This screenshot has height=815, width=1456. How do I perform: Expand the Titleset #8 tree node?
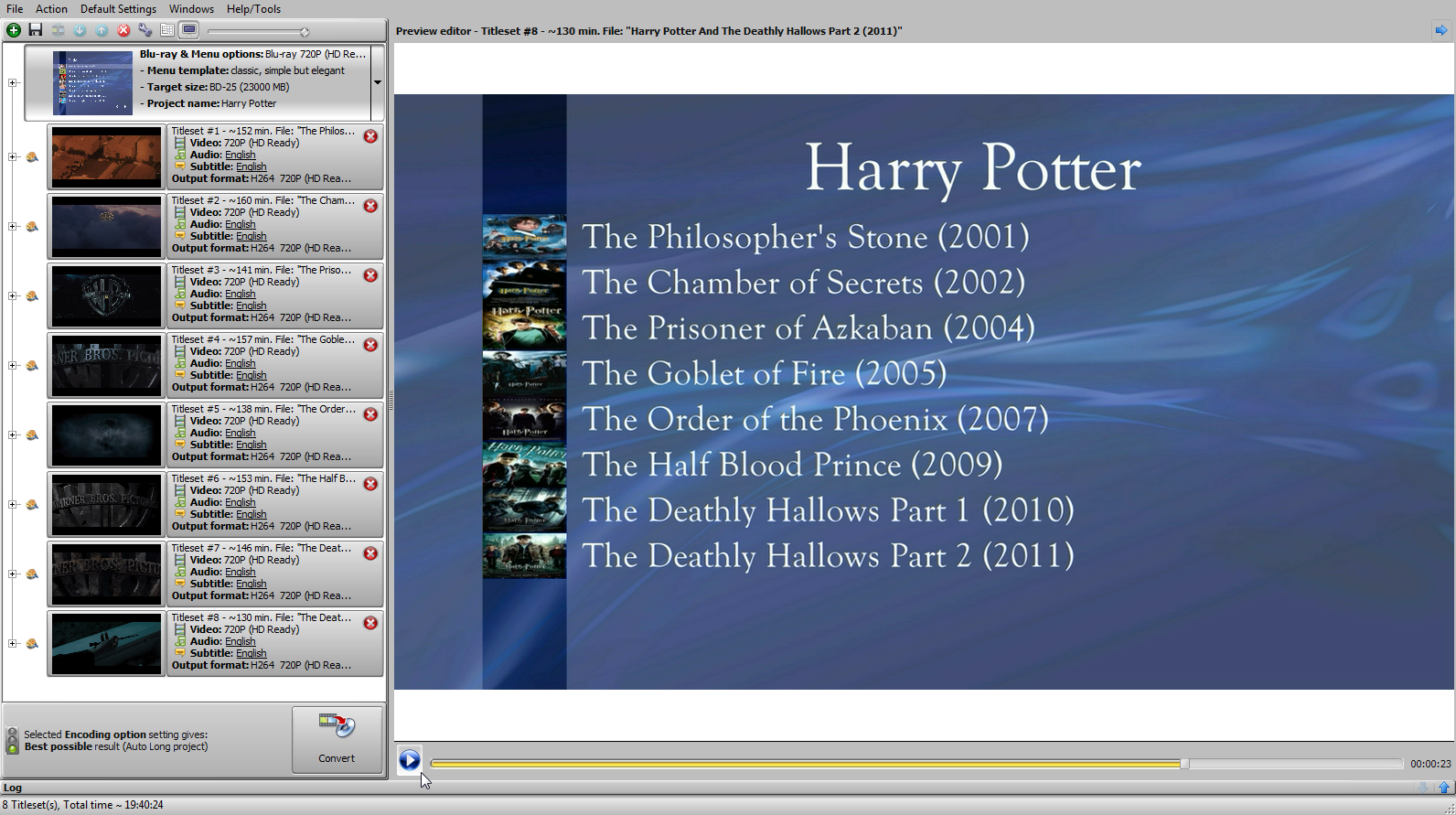[x=13, y=644]
